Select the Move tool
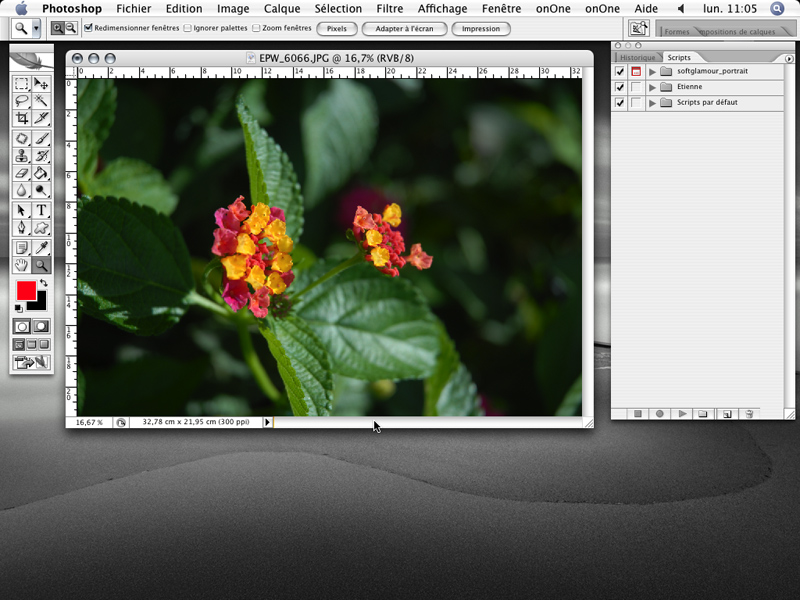Image resolution: width=800 pixels, height=600 pixels. [x=41, y=84]
